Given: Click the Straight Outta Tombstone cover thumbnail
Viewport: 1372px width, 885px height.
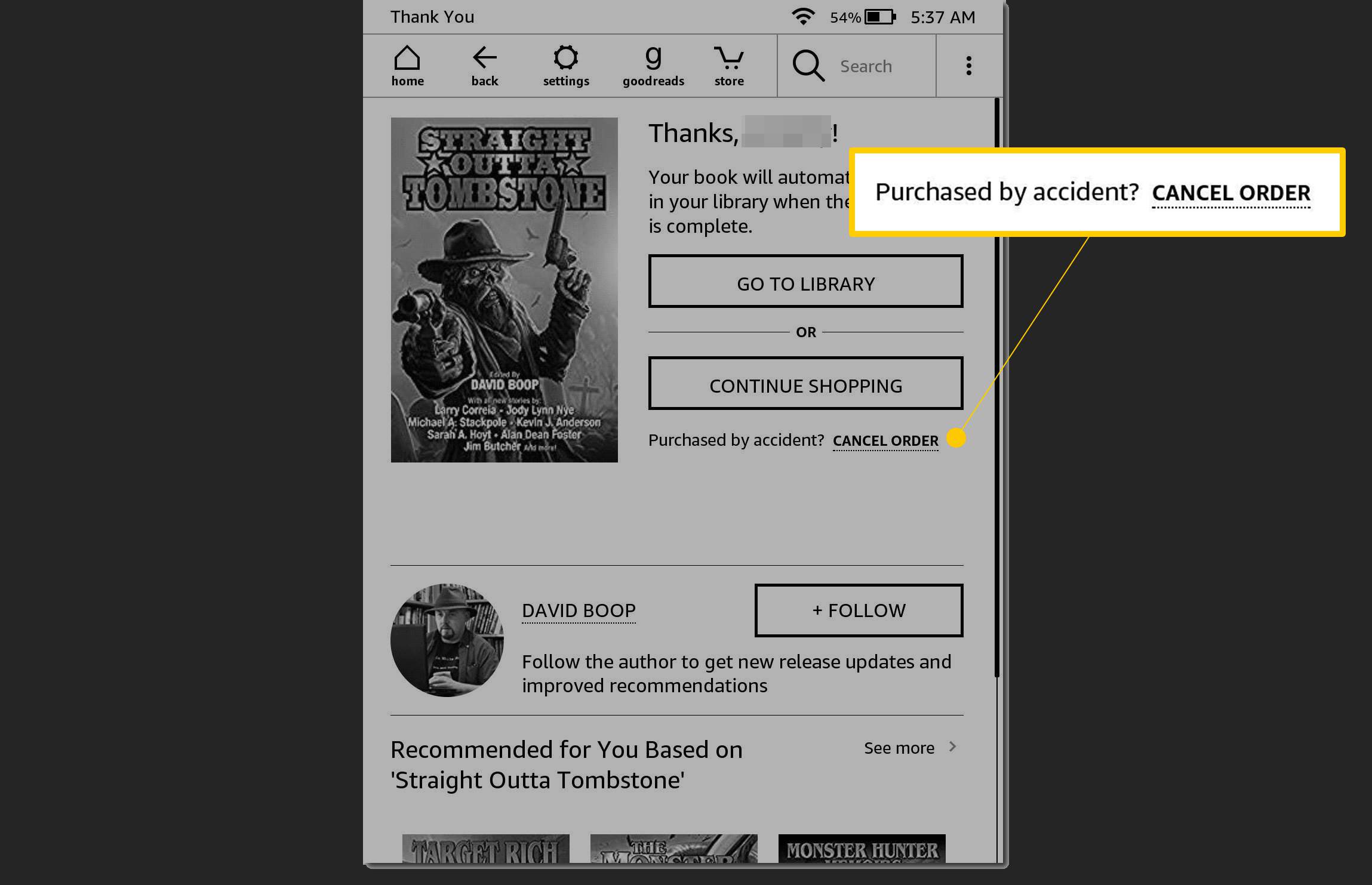Looking at the screenshot, I should [504, 289].
